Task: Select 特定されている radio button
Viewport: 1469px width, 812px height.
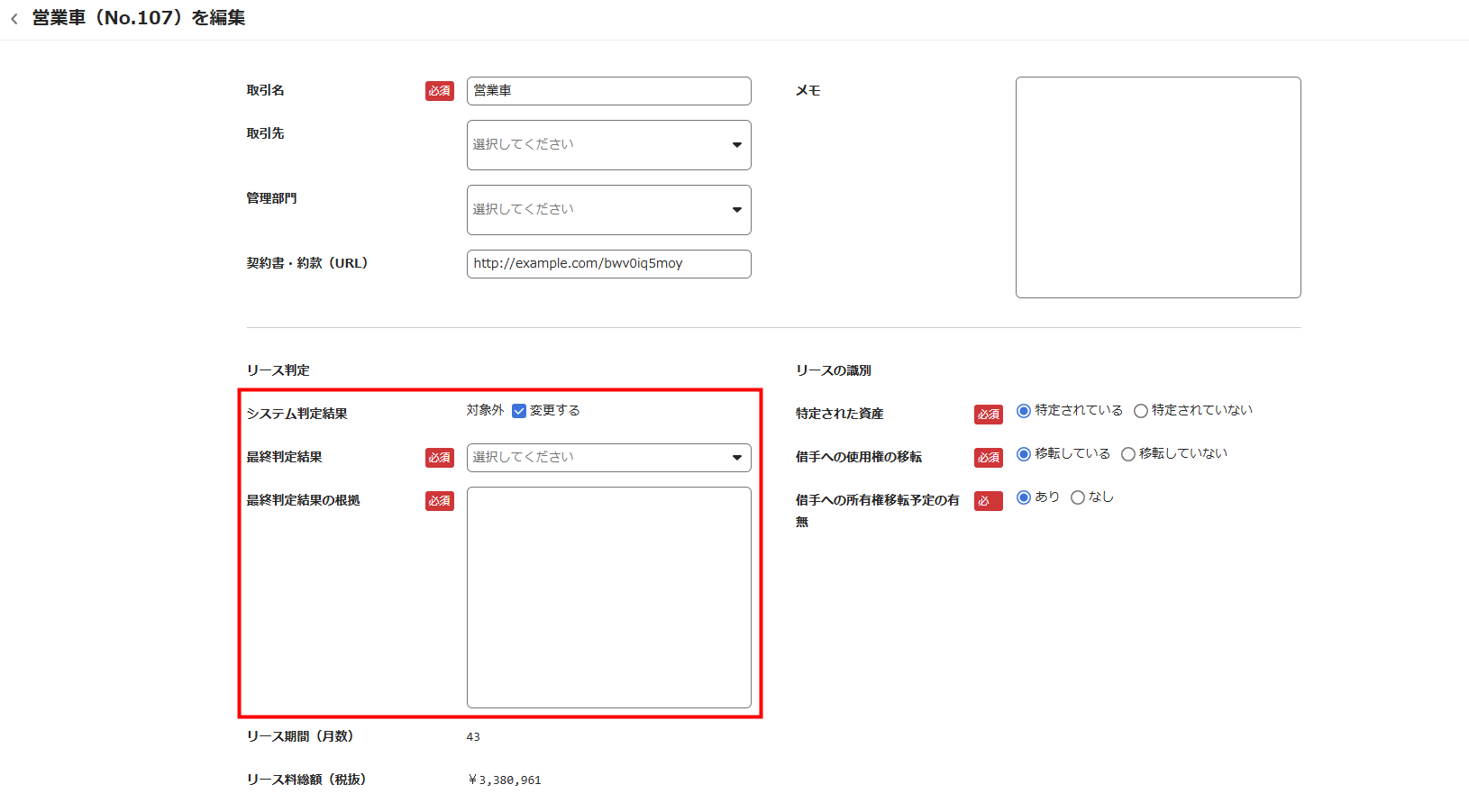Action: (x=1024, y=411)
